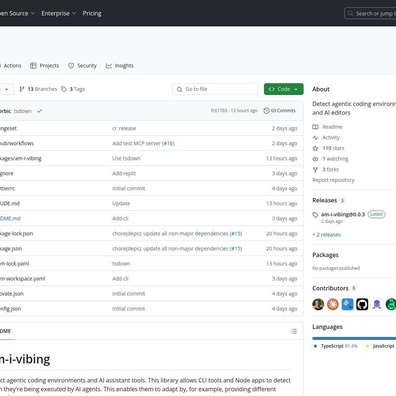This screenshot has width=396, height=396.
Task: Open the Packages heading link
Action: coord(325,255)
